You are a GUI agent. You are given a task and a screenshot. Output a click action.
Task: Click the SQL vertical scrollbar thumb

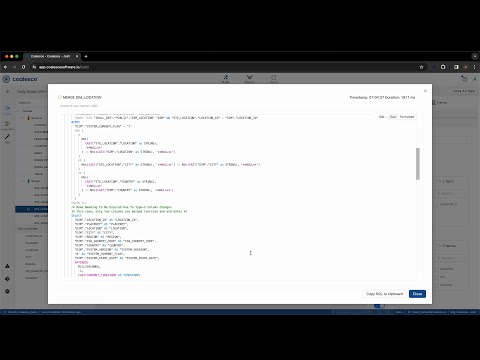coord(418,164)
